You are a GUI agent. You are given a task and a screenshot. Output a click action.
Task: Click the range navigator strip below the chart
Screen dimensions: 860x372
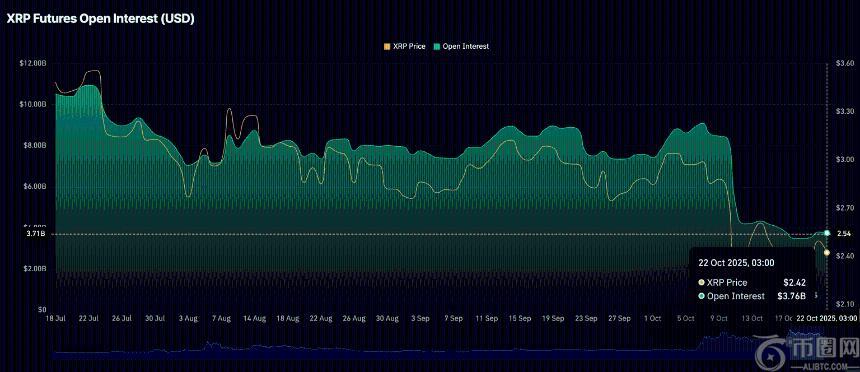point(439,343)
